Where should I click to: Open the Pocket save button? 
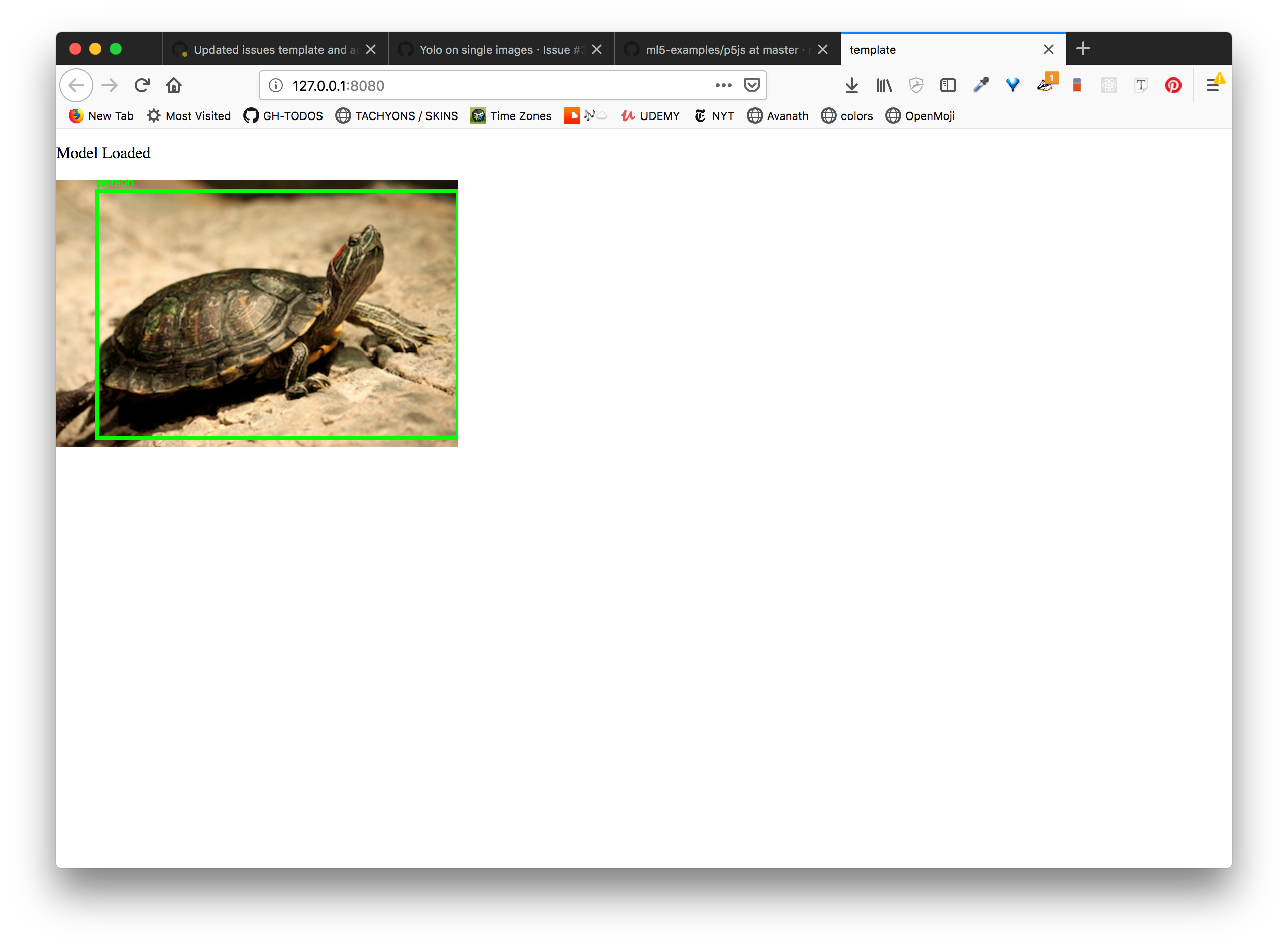pos(753,85)
